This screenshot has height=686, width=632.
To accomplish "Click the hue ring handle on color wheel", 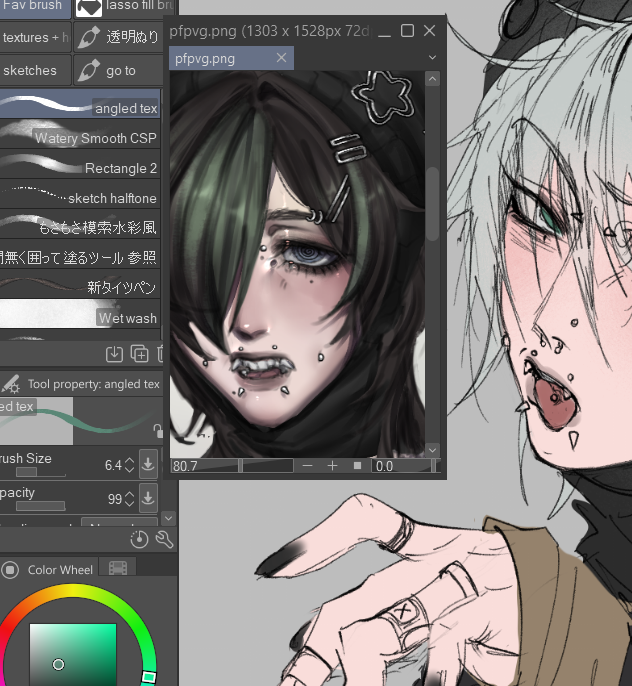I will tap(149, 677).
